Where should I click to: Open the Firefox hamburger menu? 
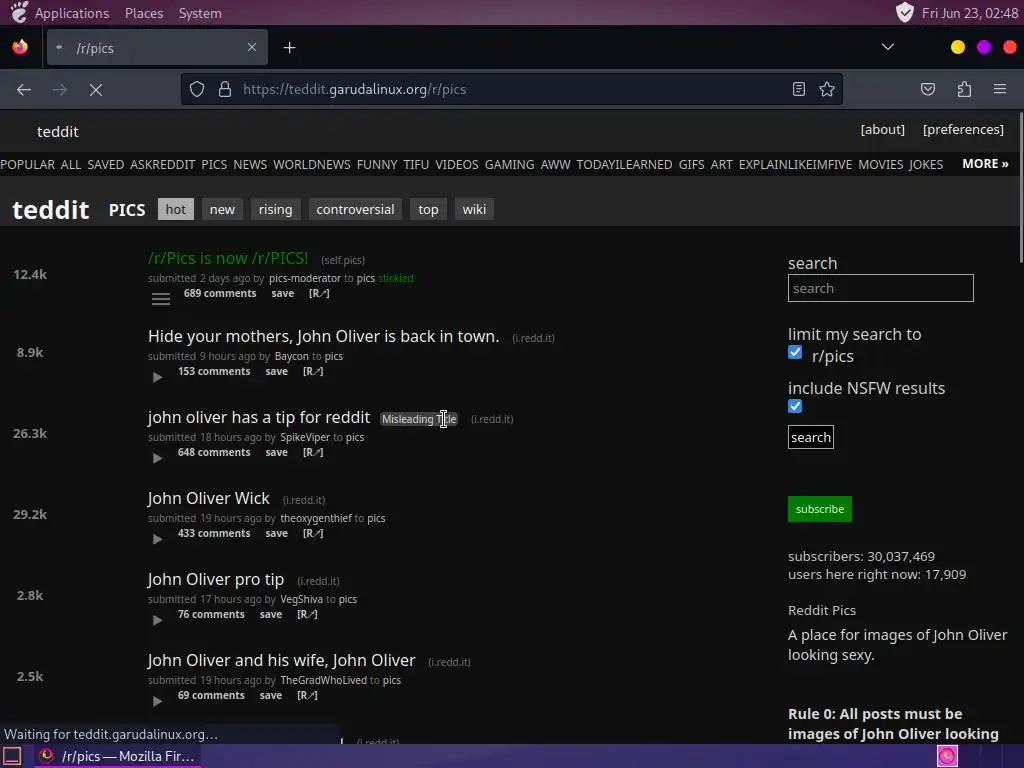point(1000,89)
